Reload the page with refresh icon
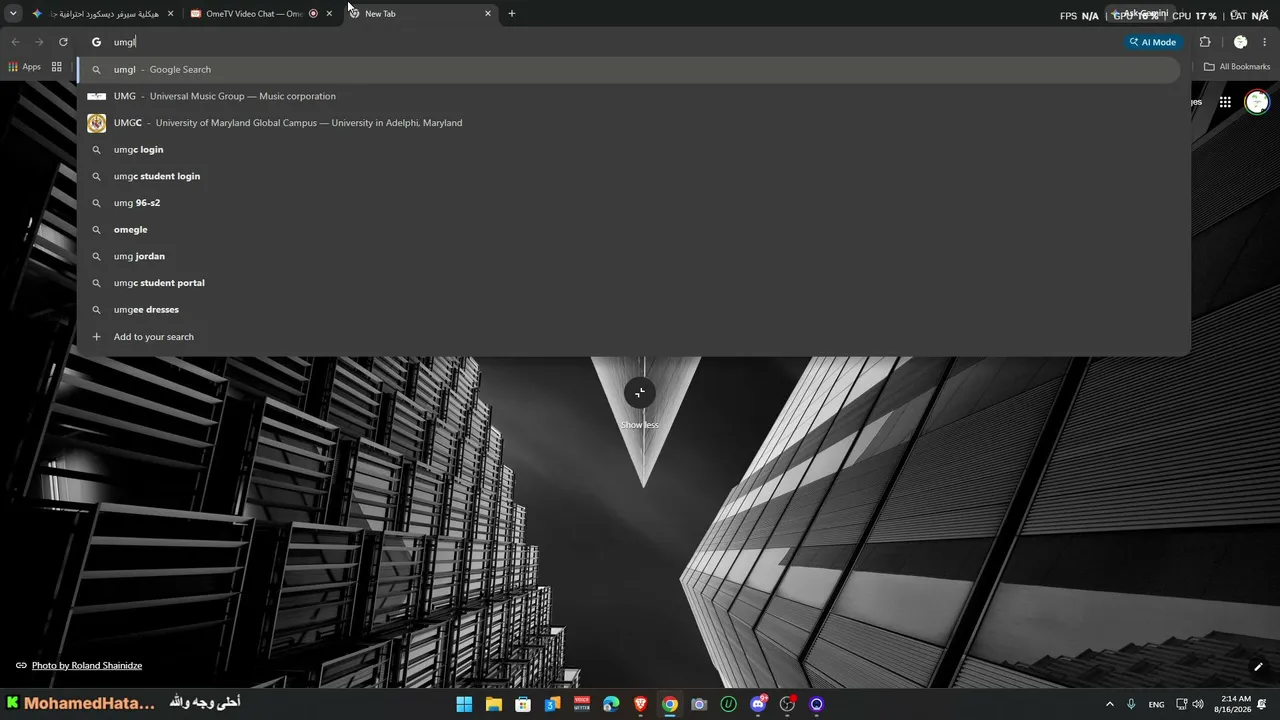The height and width of the screenshot is (720, 1280). [x=63, y=42]
